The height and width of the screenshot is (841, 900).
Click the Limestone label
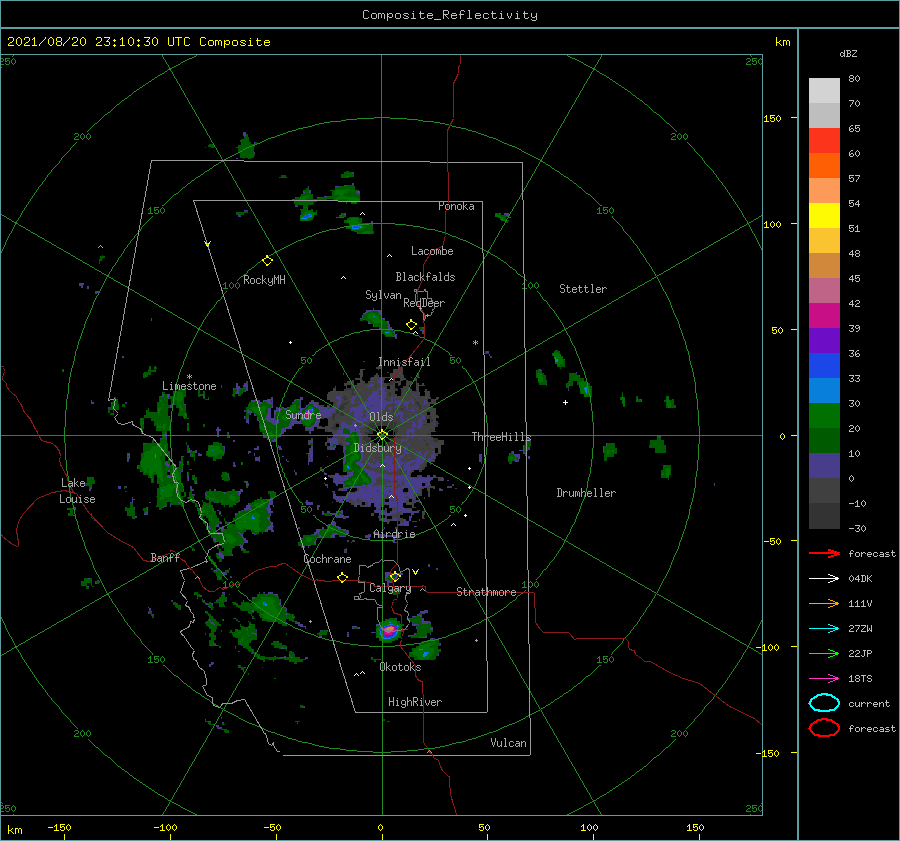pyautogui.click(x=189, y=386)
